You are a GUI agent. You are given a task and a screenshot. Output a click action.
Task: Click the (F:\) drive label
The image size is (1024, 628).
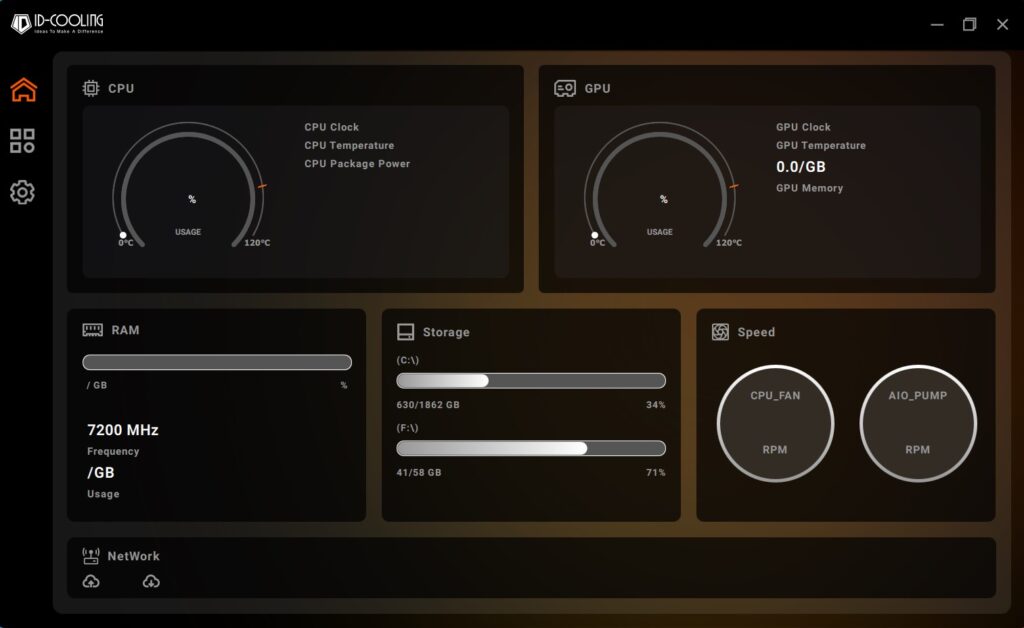pos(408,428)
